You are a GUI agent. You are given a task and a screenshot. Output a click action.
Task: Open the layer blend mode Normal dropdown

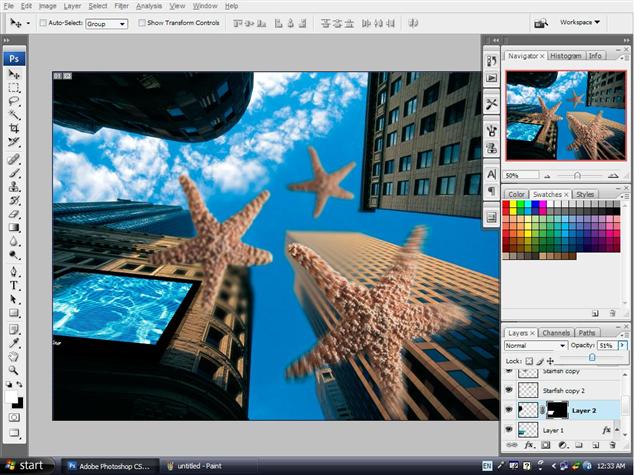click(535, 346)
